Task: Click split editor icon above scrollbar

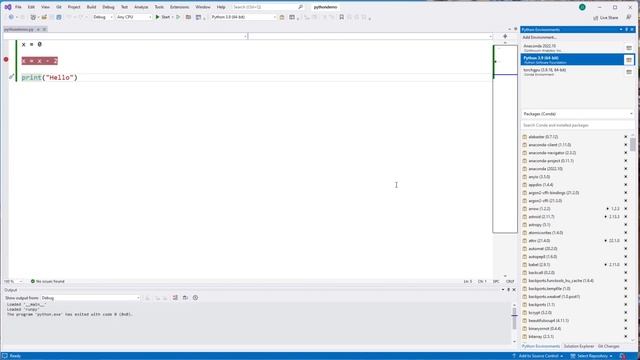Action: pos(505,36)
